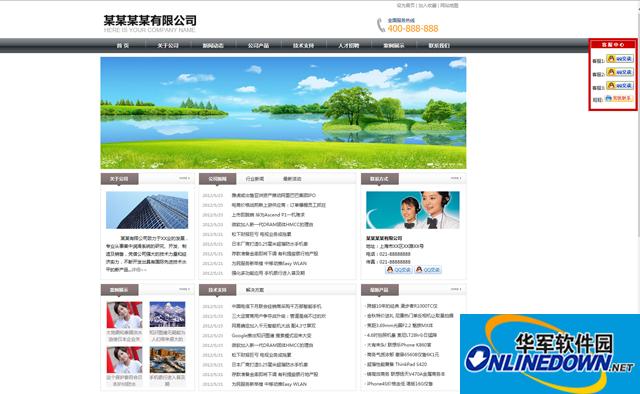Open the news headline mentioning IPO
The width and height of the screenshot is (640, 394).
click(273, 195)
